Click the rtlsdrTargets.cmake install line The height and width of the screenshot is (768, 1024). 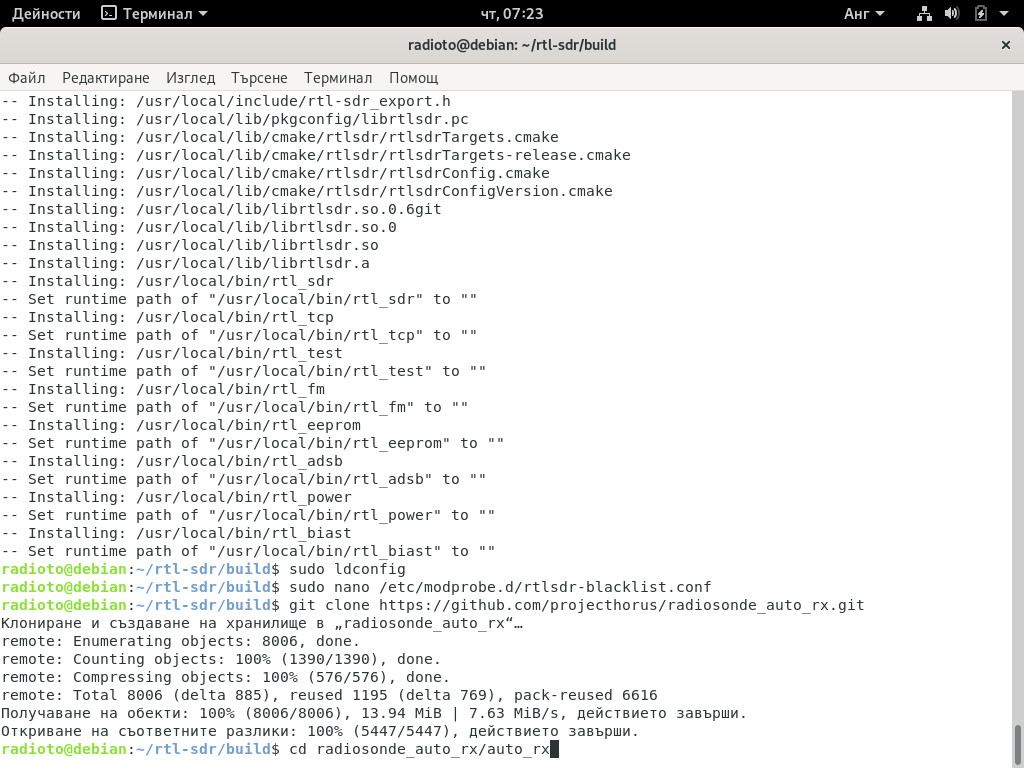click(280, 137)
